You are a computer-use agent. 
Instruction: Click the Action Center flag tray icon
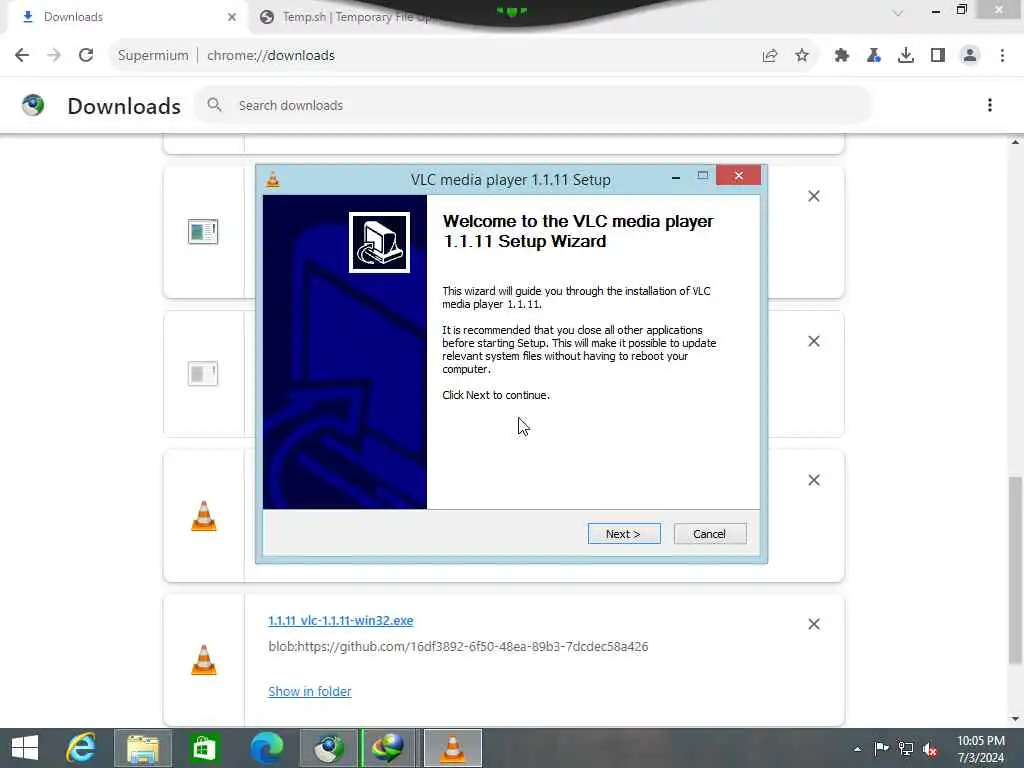click(881, 748)
